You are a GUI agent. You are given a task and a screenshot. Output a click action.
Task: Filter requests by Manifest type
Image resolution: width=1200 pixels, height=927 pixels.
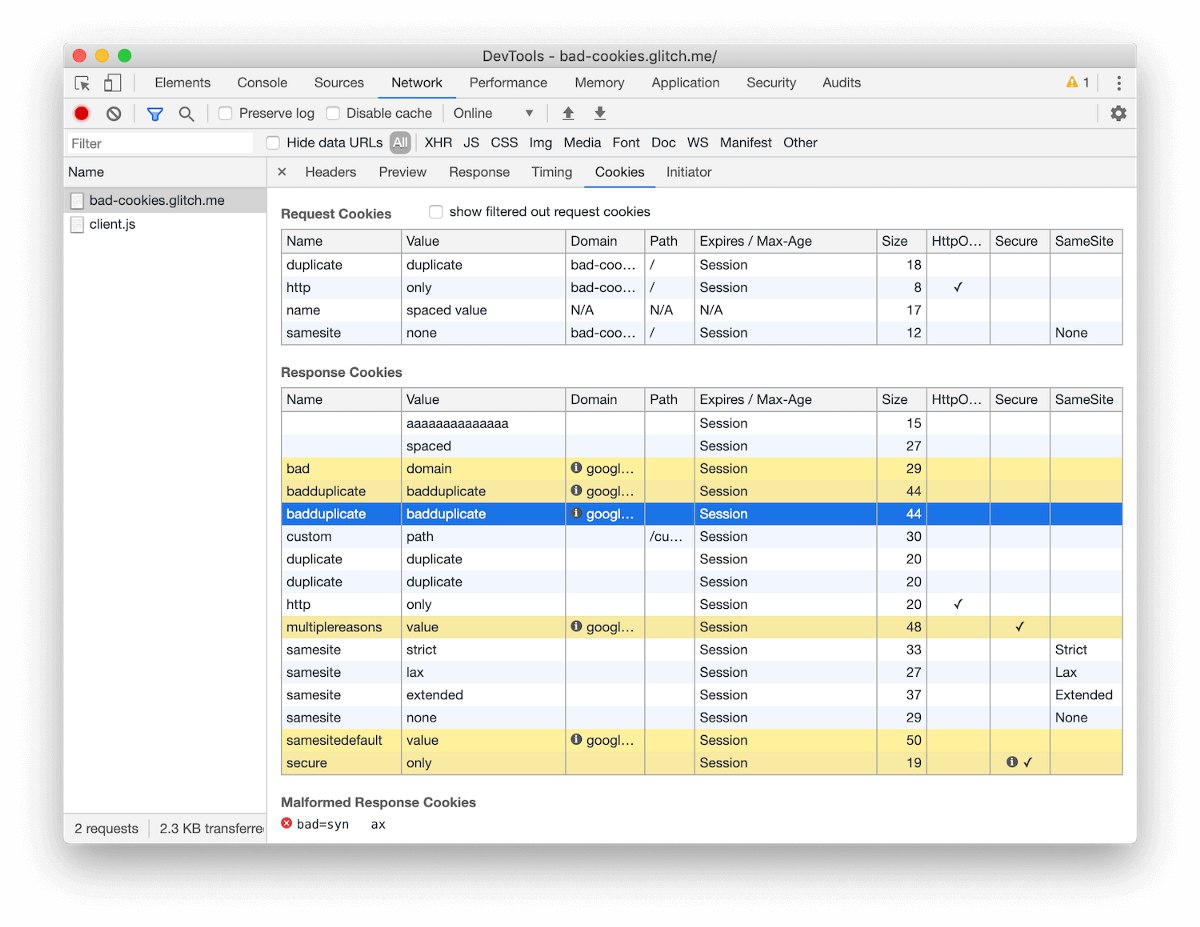coord(746,143)
